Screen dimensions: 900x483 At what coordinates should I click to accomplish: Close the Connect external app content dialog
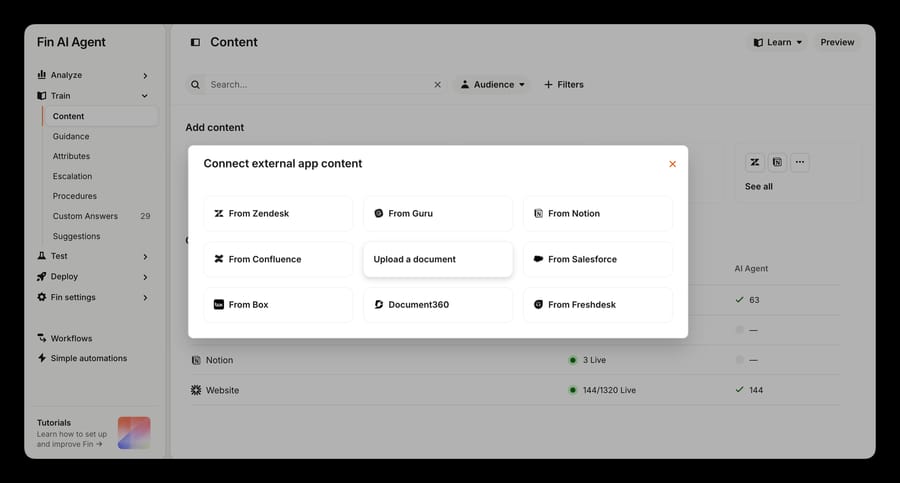[x=672, y=164]
